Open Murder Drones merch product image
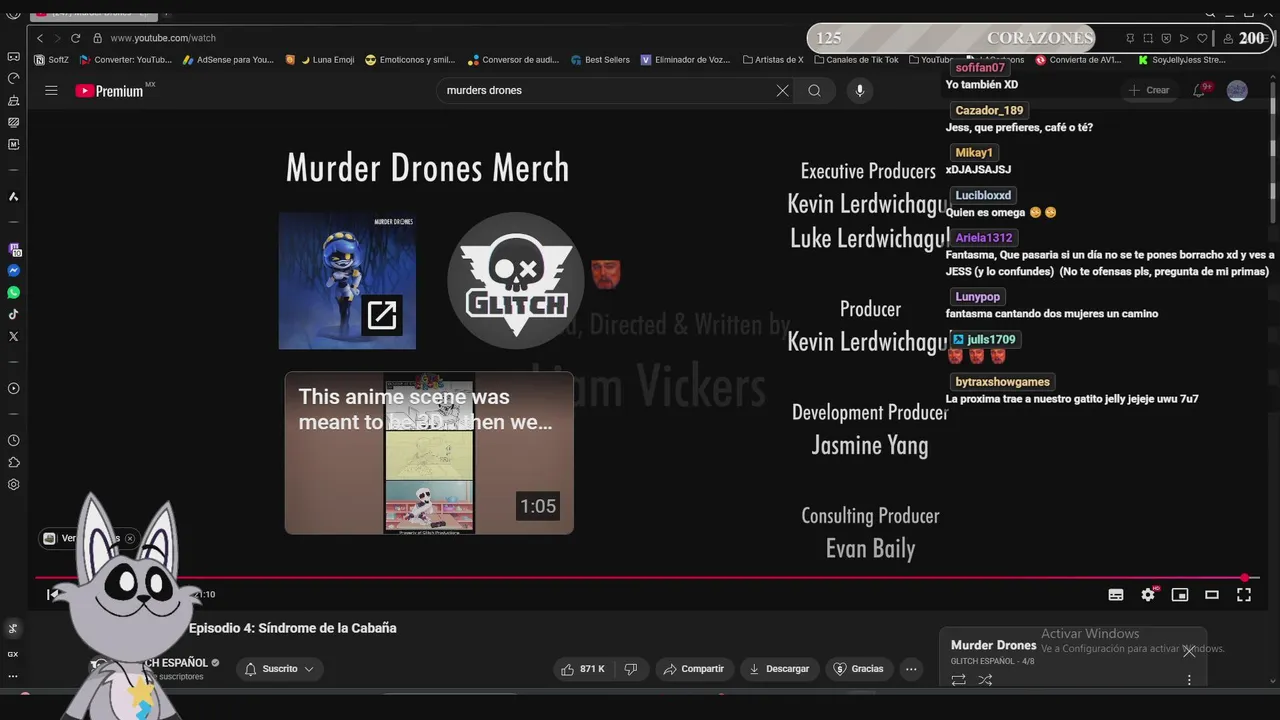 tap(347, 281)
